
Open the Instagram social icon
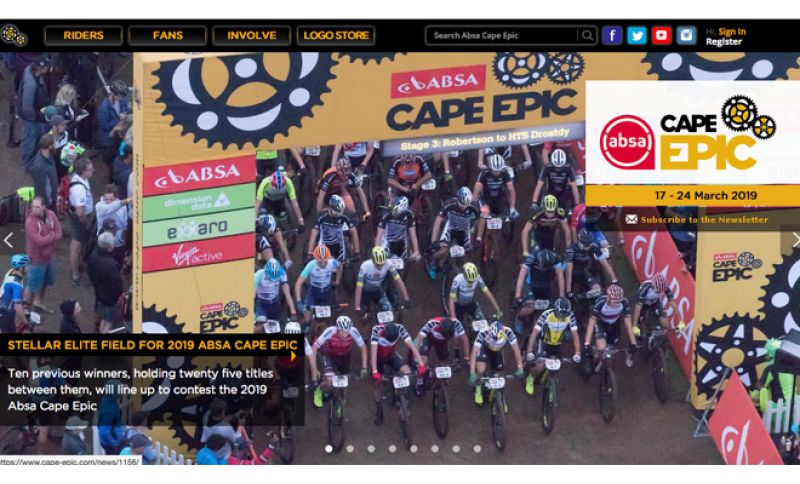[686, 35]
